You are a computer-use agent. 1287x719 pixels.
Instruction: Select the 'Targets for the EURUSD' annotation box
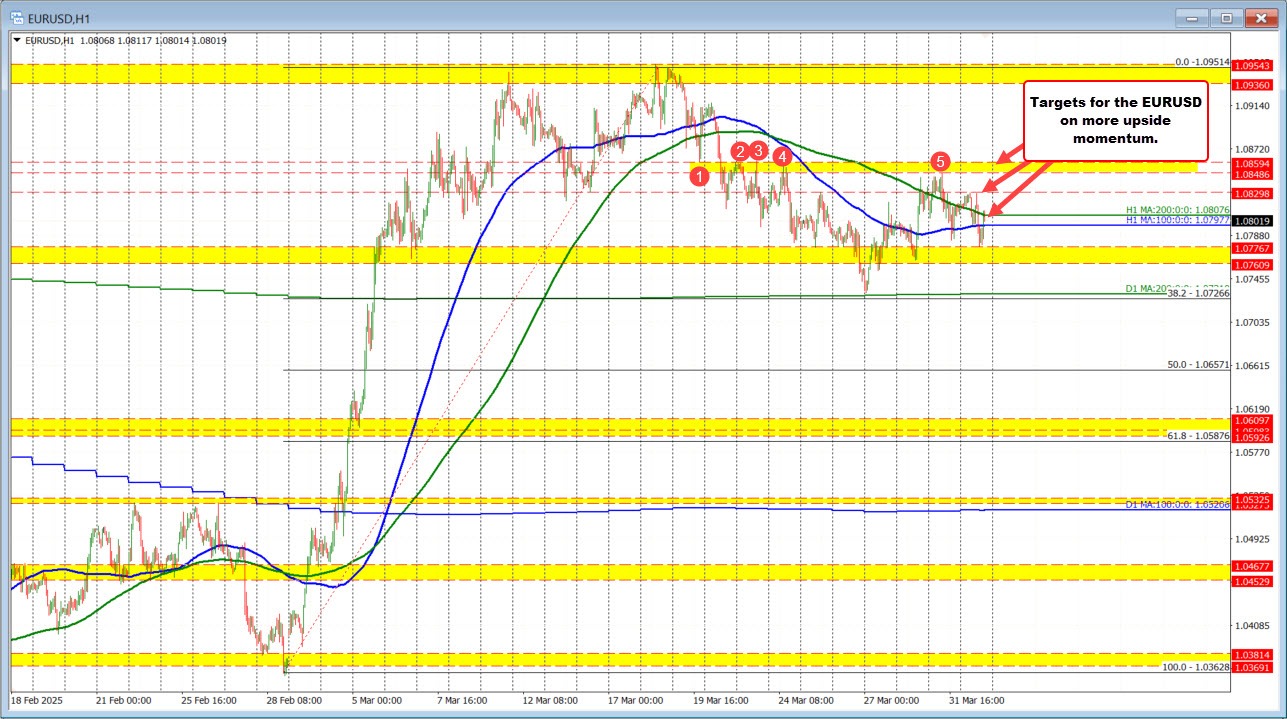[1115, 120]
